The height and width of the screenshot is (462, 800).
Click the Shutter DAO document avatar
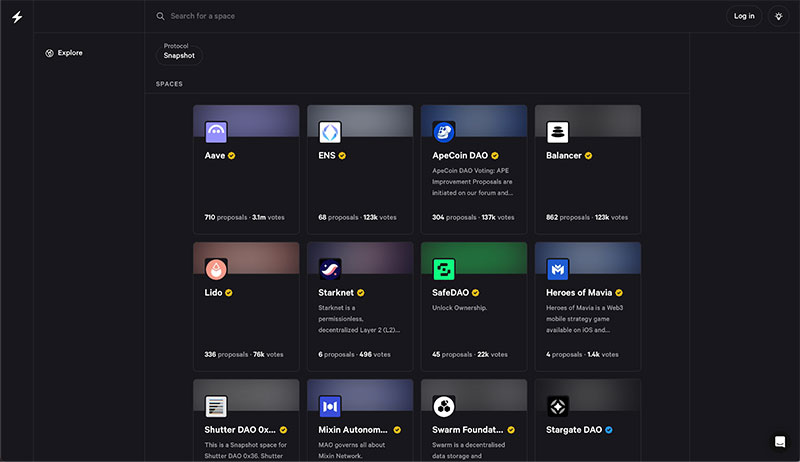(216, 406)
